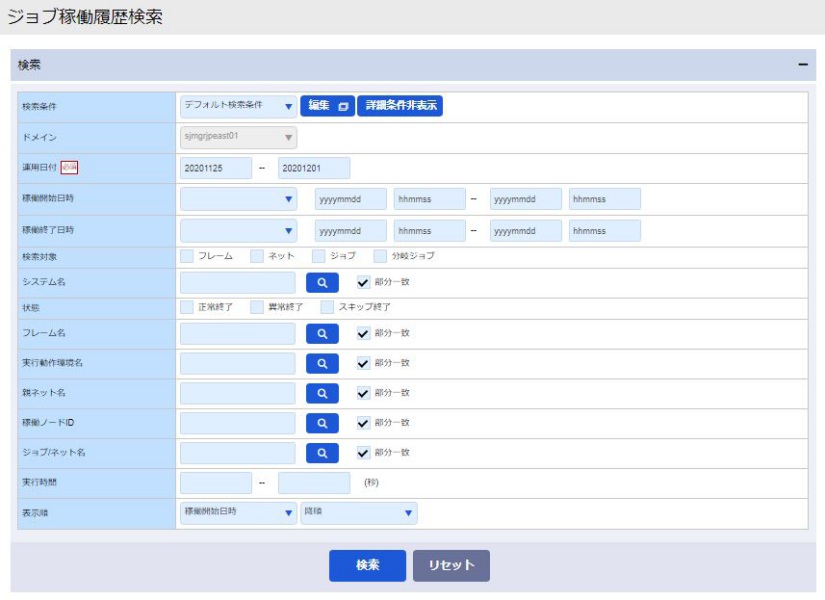Focus the システム名 text field
The height and width of the screenshot is (600, 825).
coord(238,283)
